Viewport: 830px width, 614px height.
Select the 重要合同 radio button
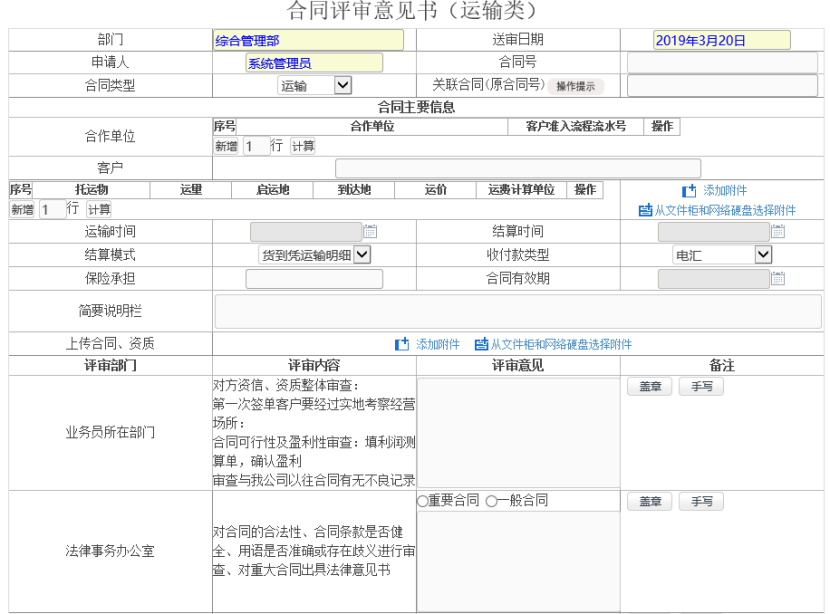(423, 500)
